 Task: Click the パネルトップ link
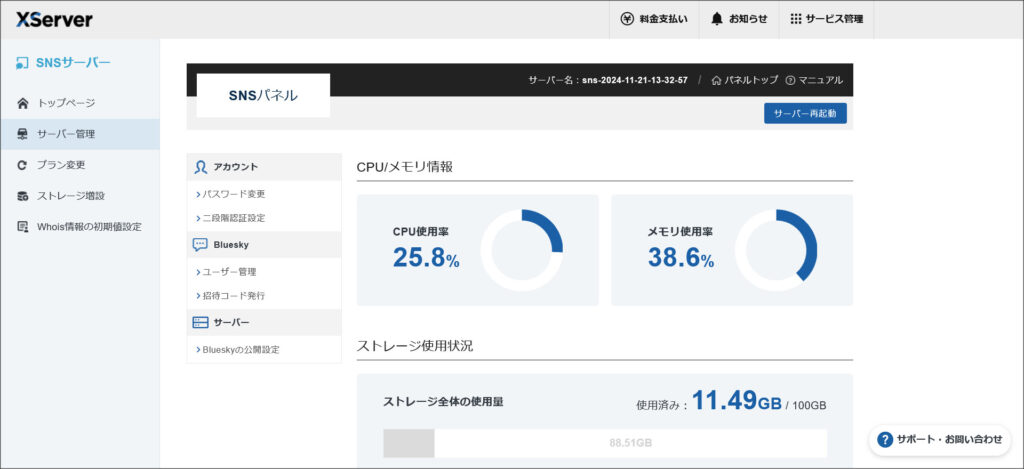click(745, 80)
